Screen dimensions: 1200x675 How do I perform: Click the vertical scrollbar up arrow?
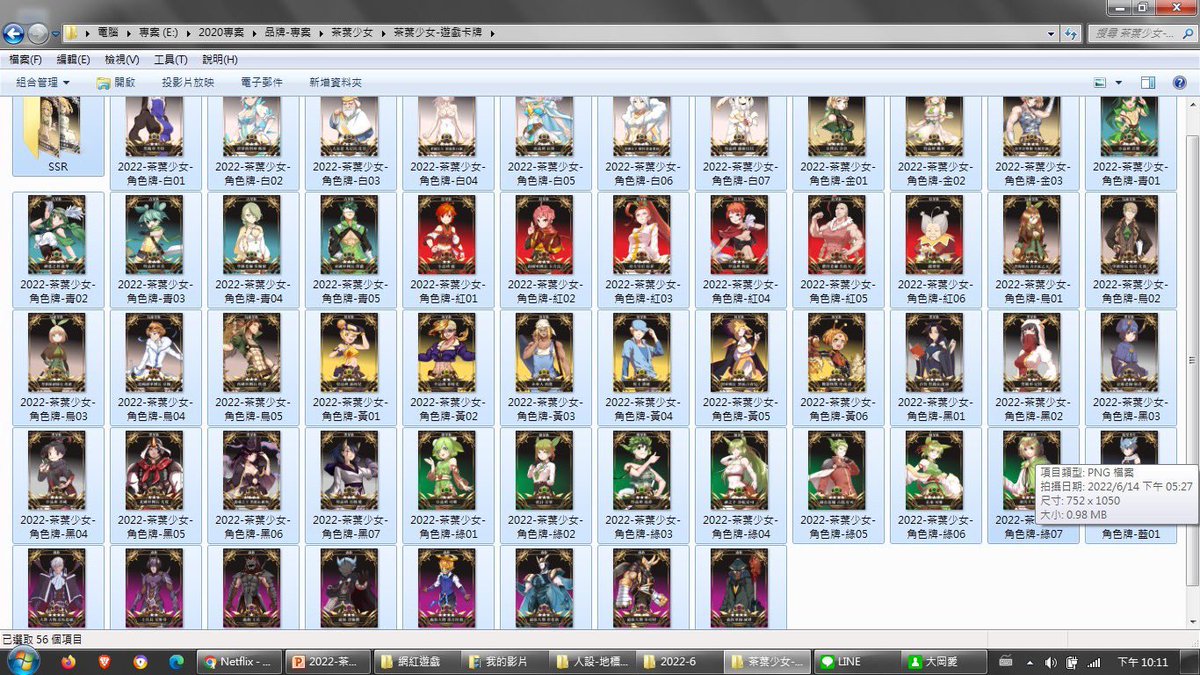1191,104
